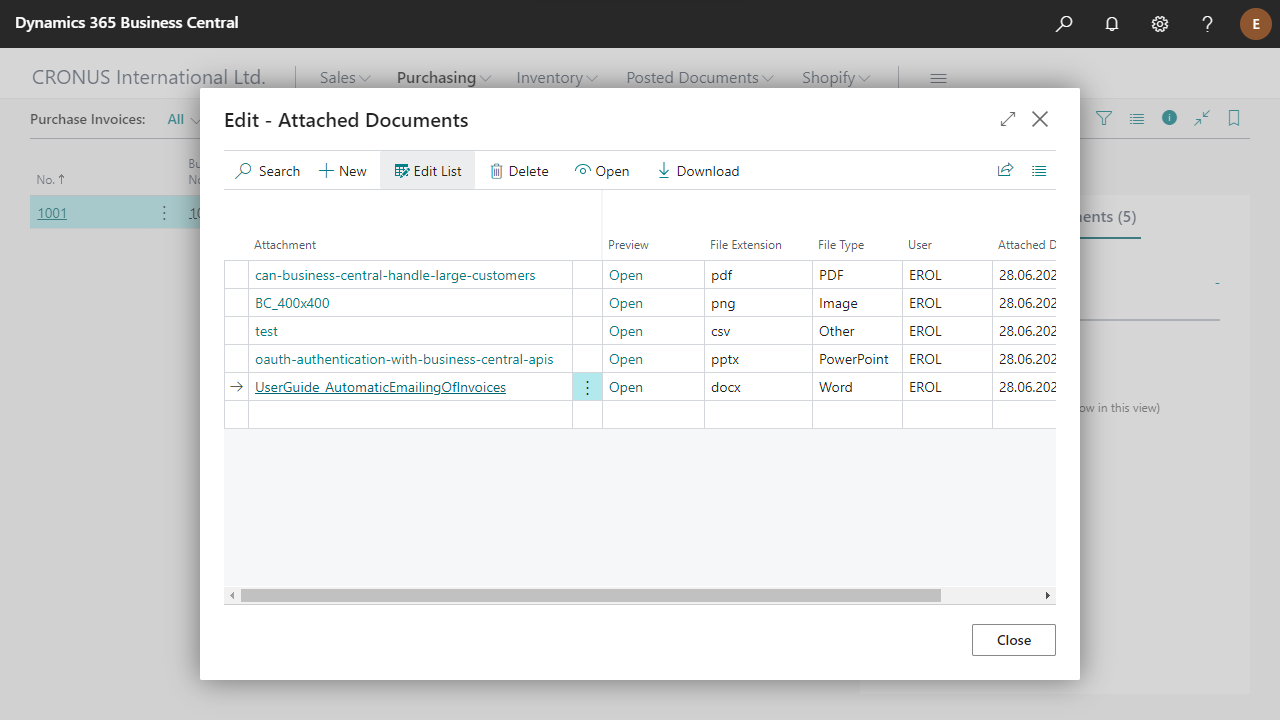Screen dimensions: 1280x720
Task: Open invoice 1001 in the background list
Action: (x=52, y=213)
